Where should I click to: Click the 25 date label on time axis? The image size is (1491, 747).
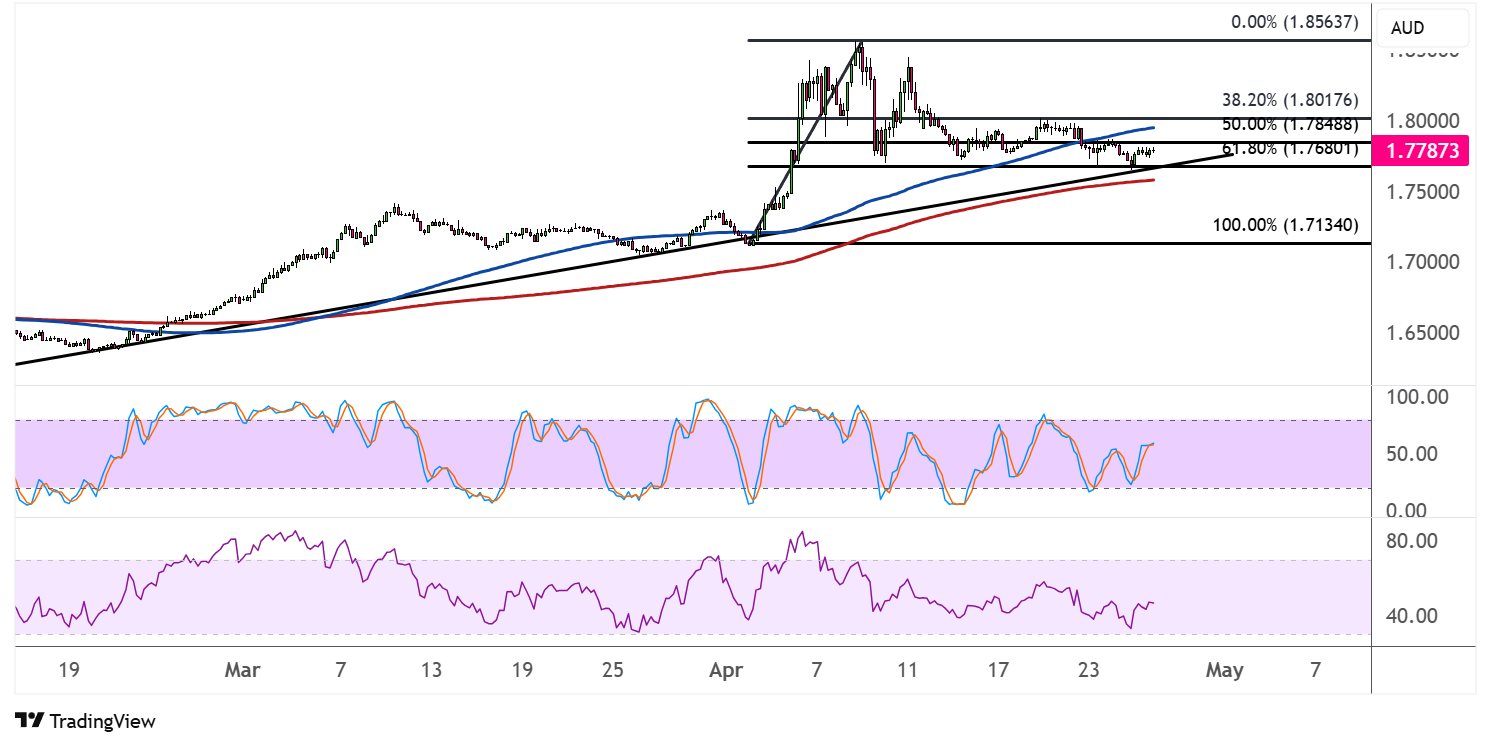tap(614, 671)
